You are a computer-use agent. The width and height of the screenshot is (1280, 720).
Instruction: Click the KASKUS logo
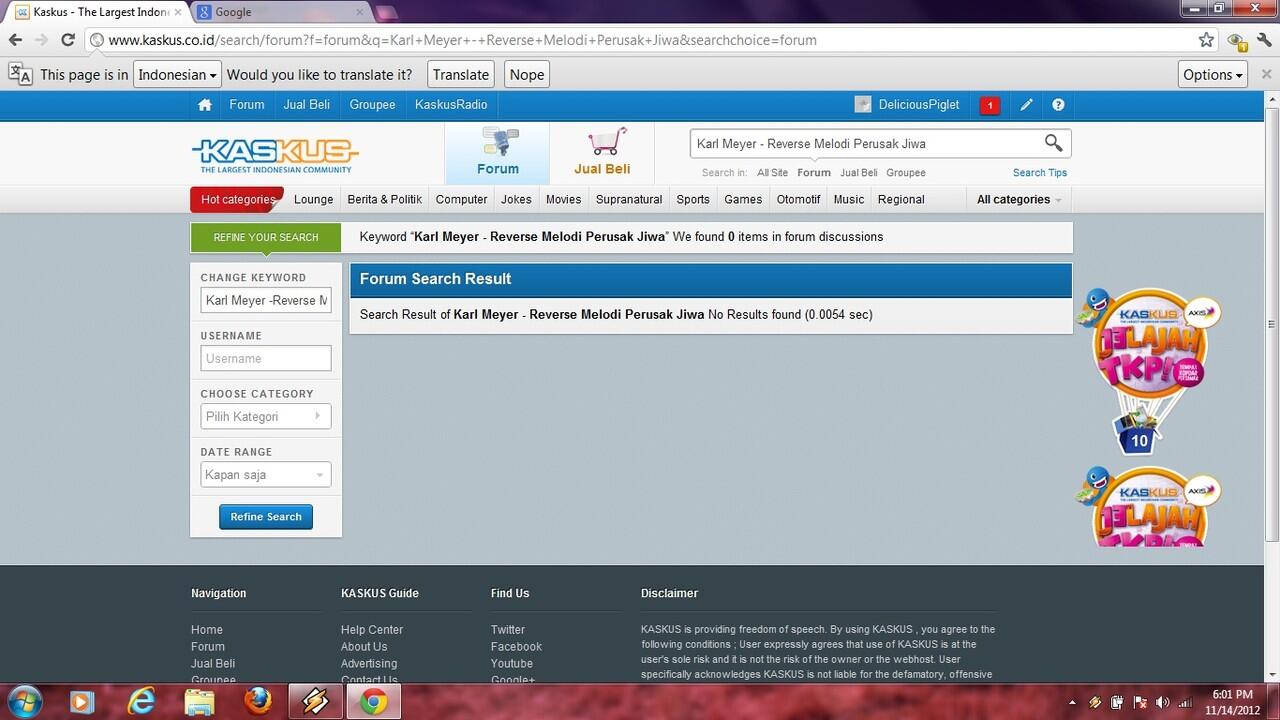[x=275, y=155]
